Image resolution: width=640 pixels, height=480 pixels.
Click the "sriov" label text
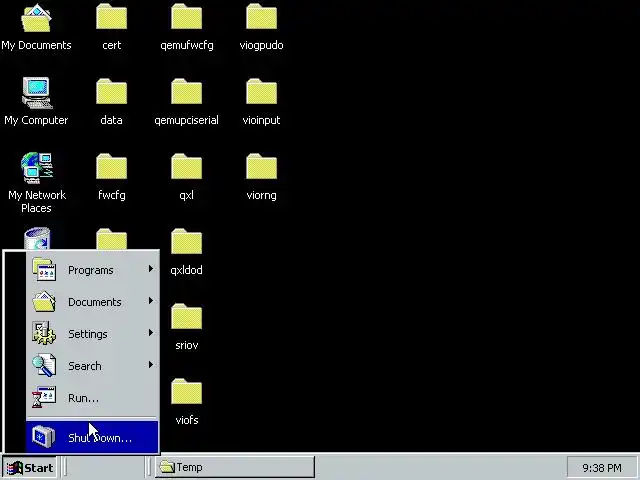(x=187, y=345)
